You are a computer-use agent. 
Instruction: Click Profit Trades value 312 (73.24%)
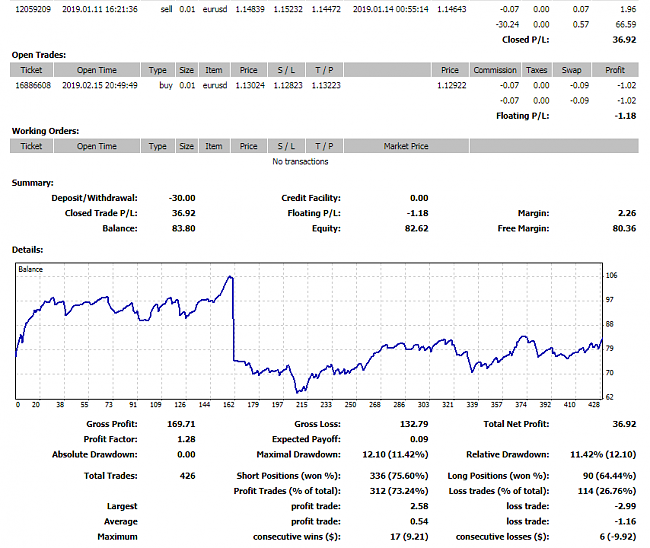(x=399, y=491)
